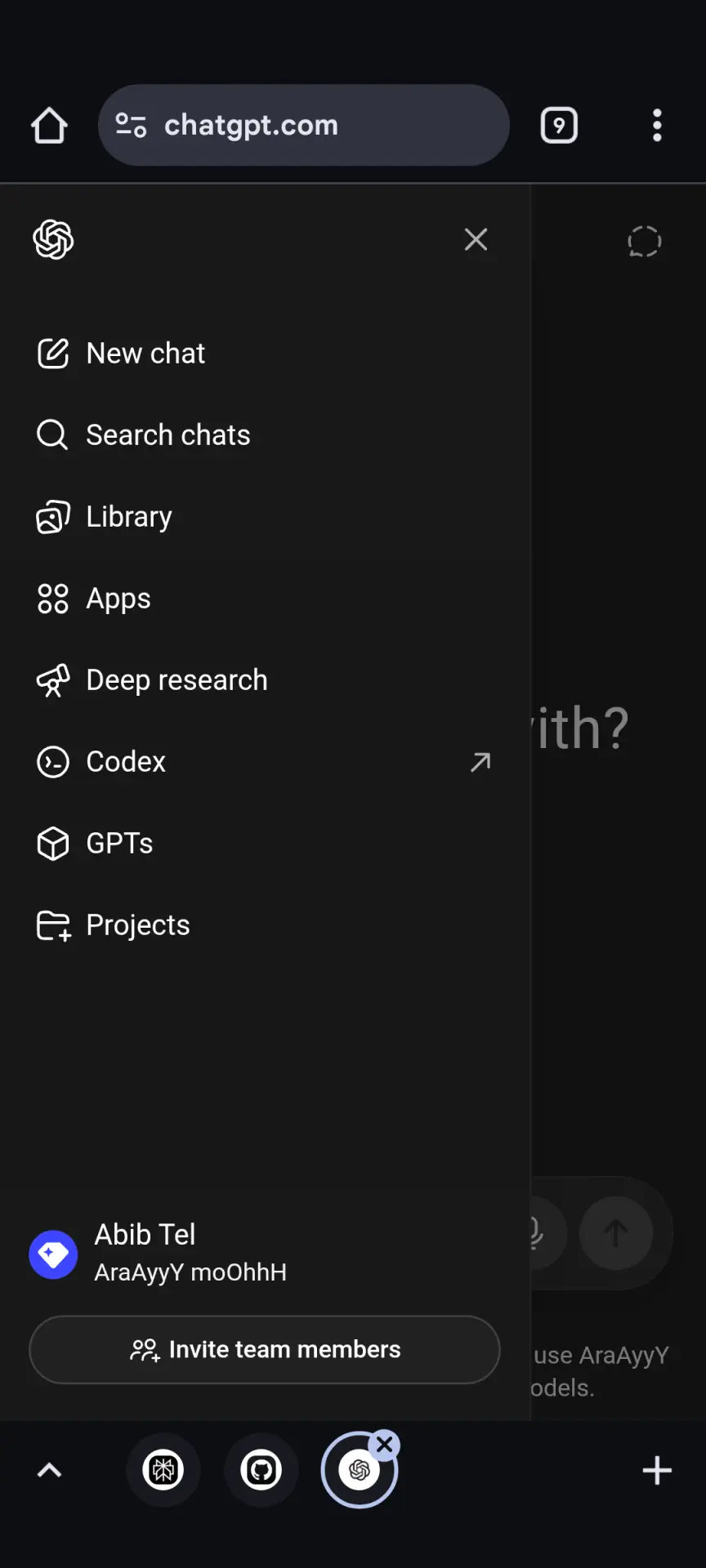706x1568 pixels.
Task: Click Invite team members button
Action: click(x=264, y=1349)
